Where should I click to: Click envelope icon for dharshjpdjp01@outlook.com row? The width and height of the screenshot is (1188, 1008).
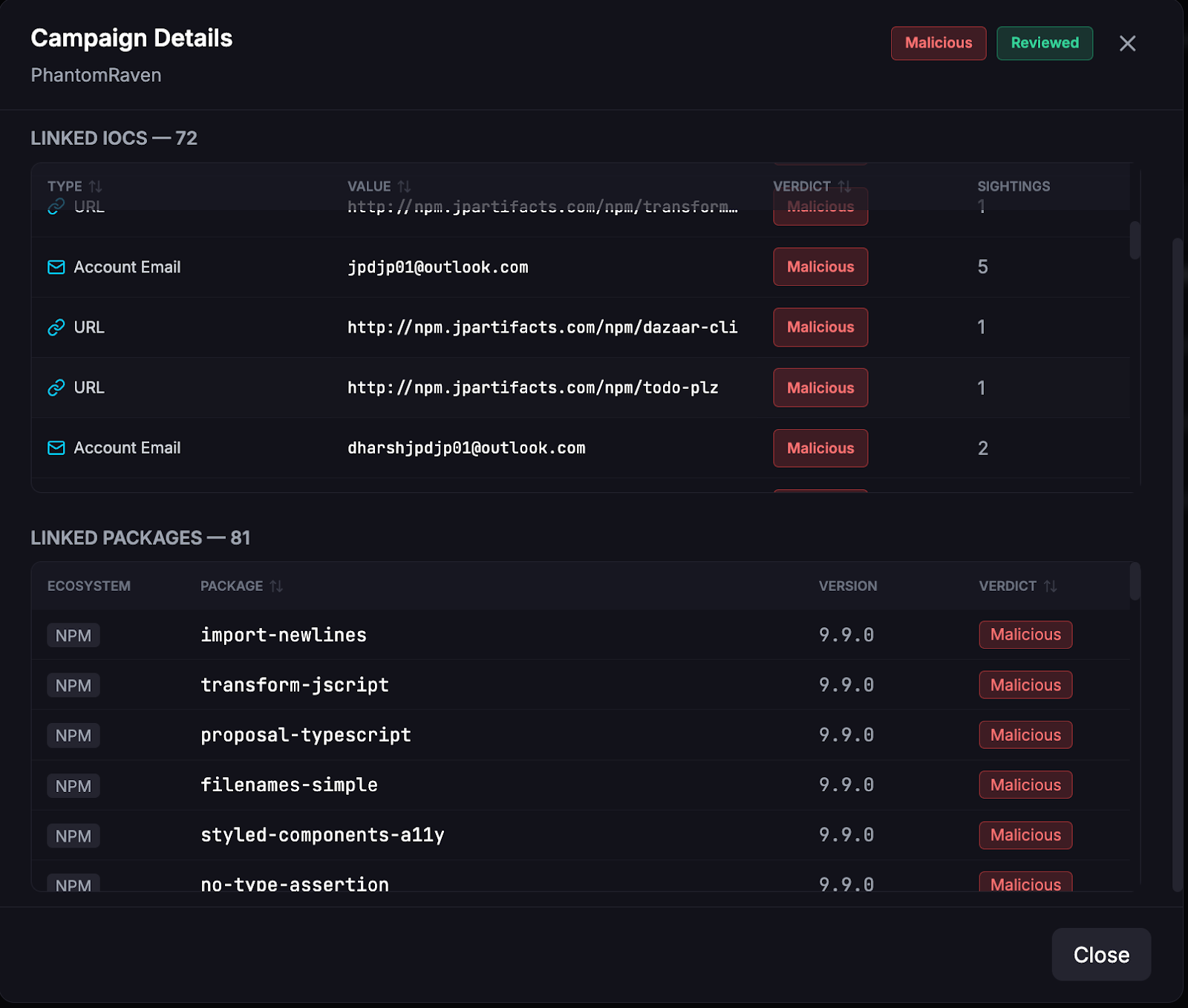[56, 448]
